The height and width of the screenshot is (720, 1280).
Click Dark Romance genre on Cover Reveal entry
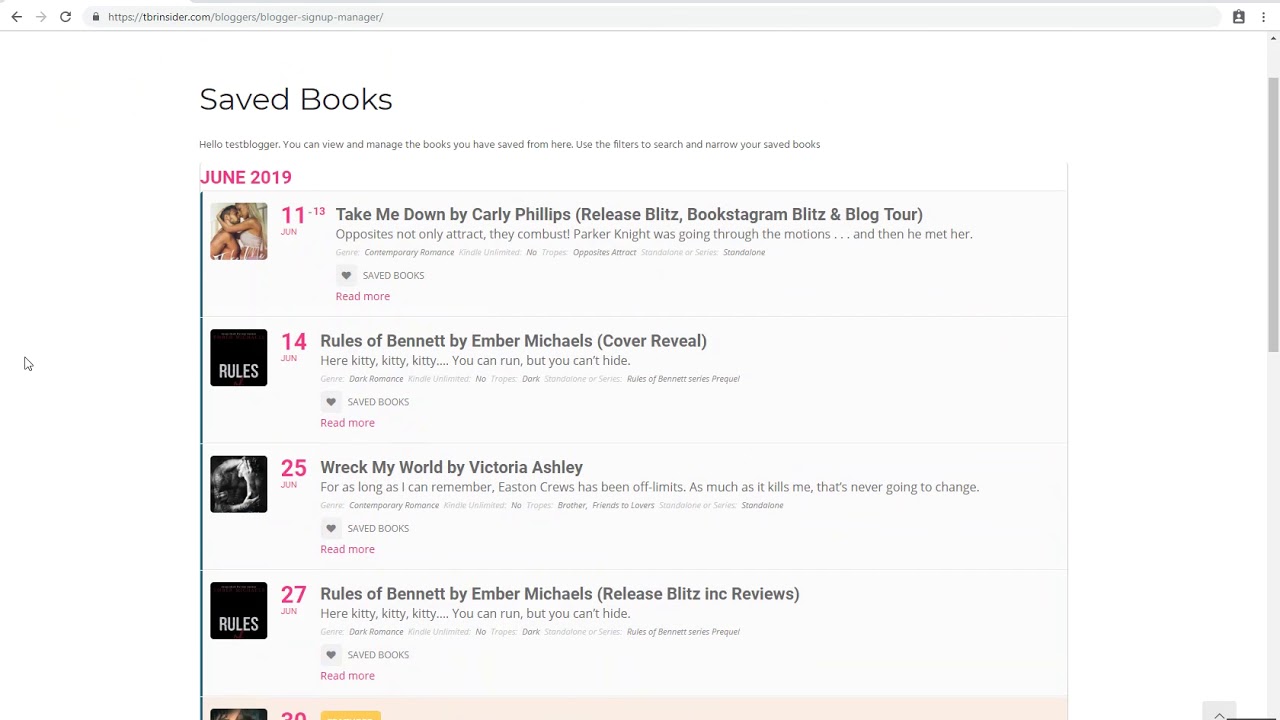[376, 379]
